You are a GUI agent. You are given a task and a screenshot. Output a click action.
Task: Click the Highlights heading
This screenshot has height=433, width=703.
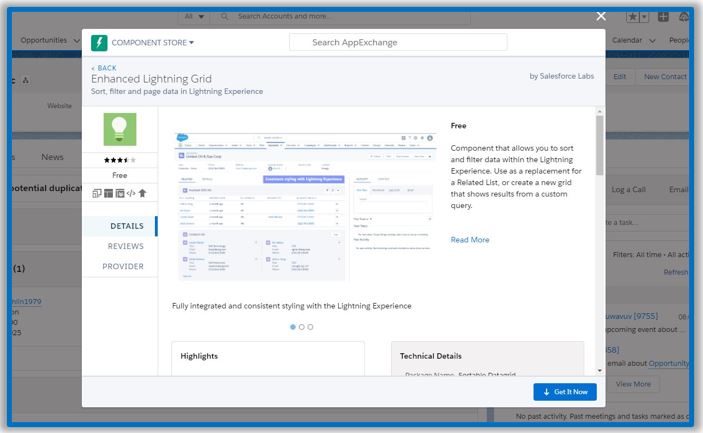[199, 356]
